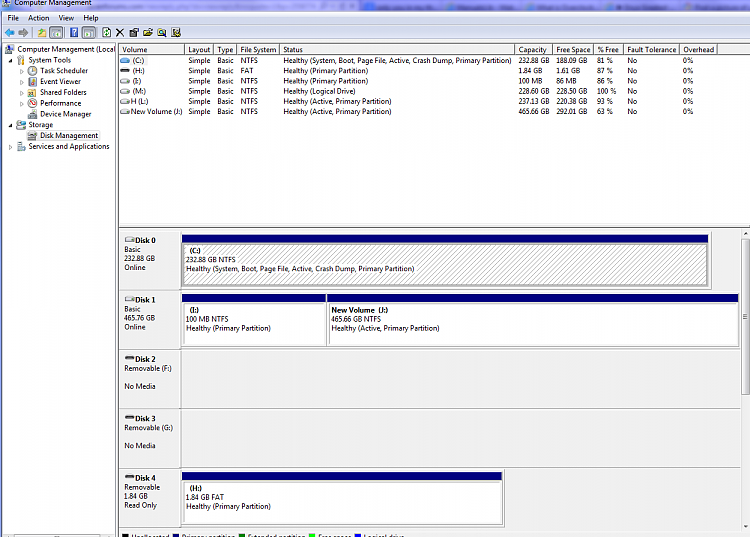
Task: Click the System Tools tree label
Action: (x=49, y=60)
